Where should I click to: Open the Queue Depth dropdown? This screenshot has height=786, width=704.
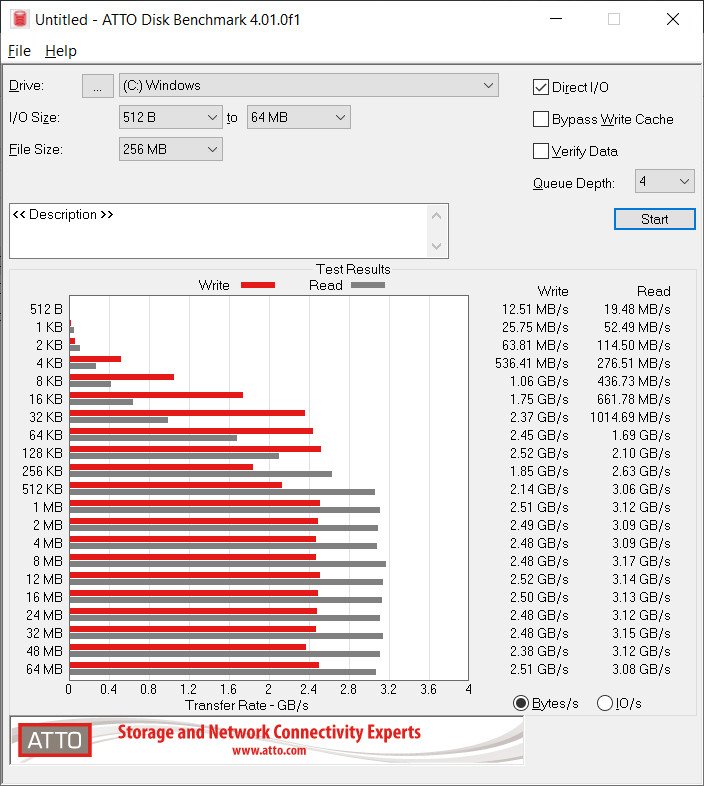point(664,181)
